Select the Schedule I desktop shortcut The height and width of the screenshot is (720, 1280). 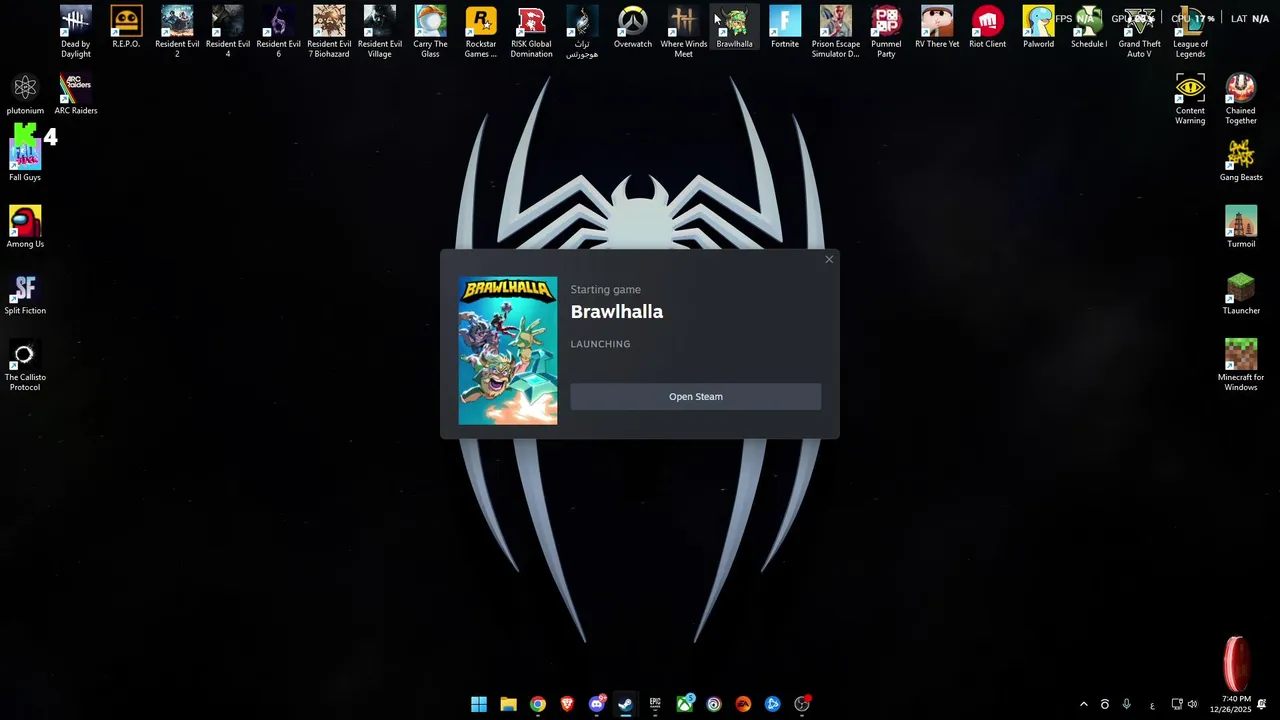pos(1089,28)
